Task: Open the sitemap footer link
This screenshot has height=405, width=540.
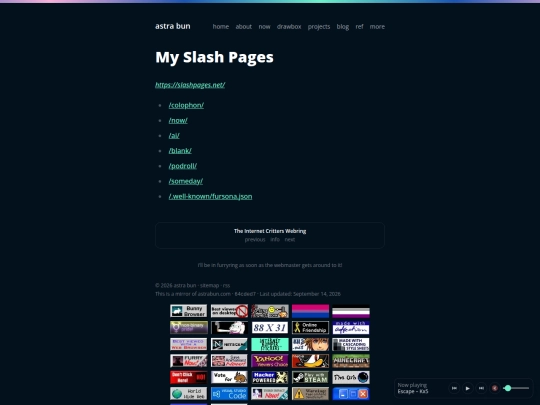Action: 209,285
